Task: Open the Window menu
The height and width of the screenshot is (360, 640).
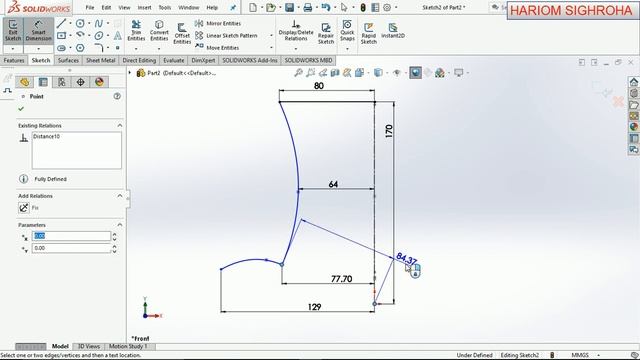Action: 189,7
